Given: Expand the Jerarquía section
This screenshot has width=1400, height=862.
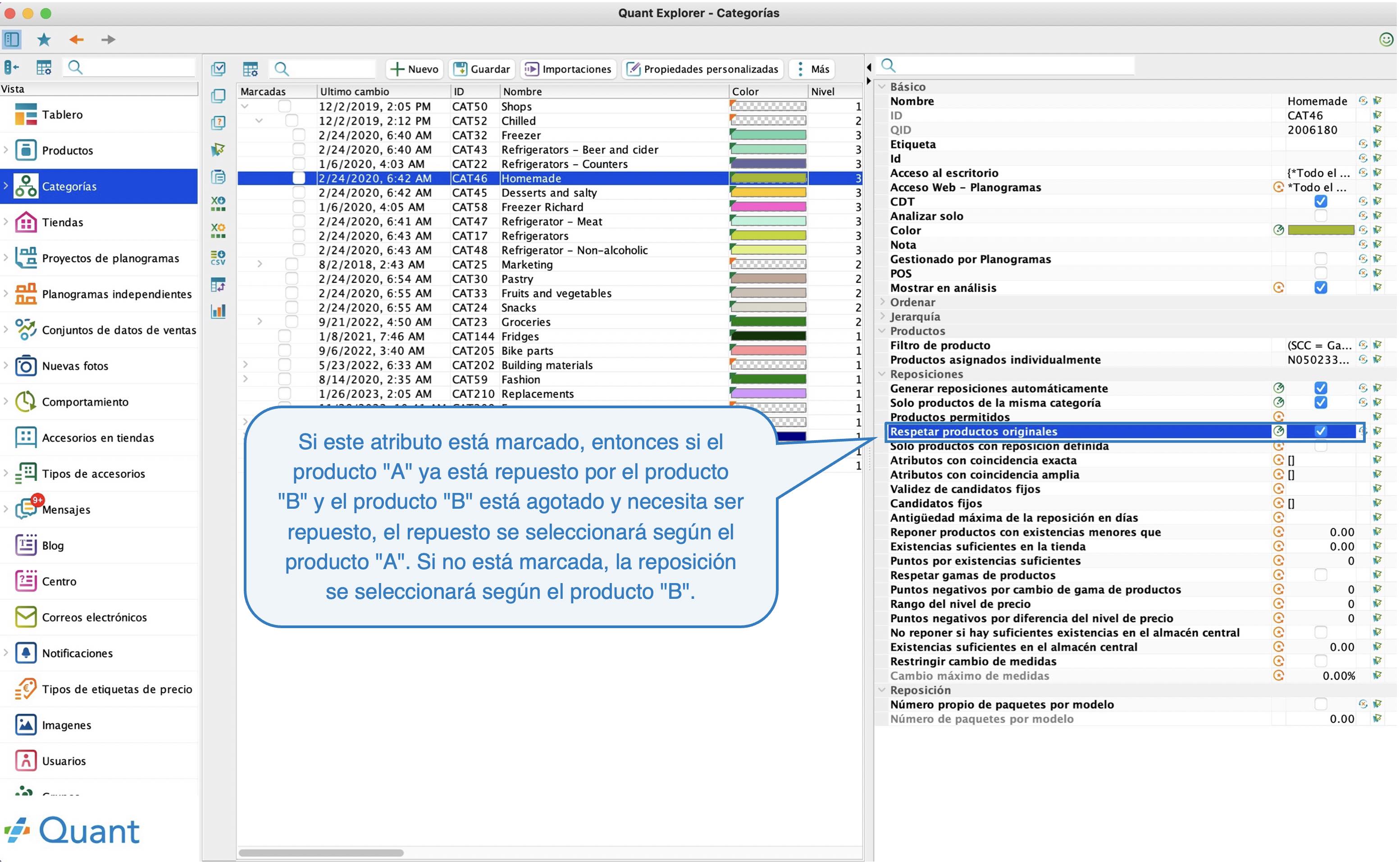Looking at the screenshot, I should (x=882, y=316).
